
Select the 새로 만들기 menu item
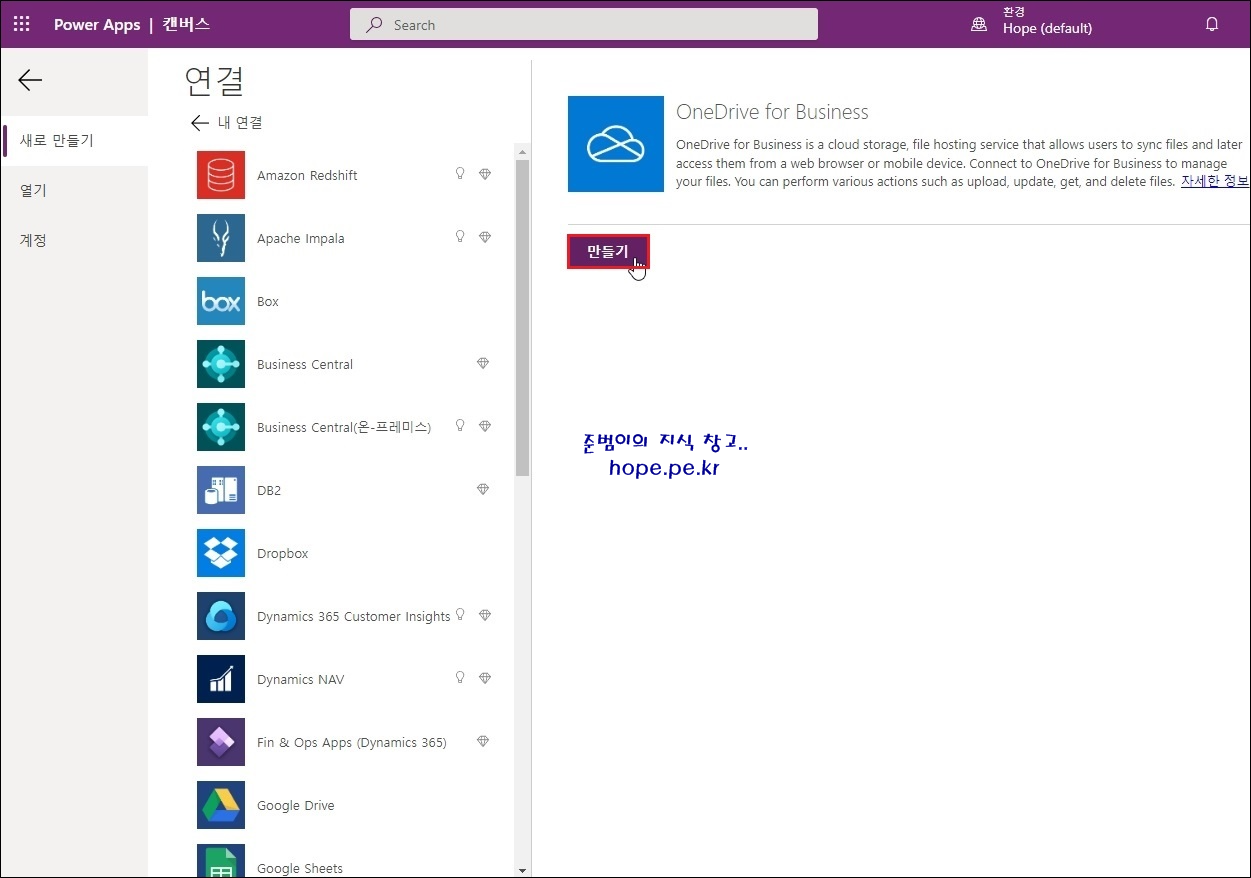click(74, 141)
